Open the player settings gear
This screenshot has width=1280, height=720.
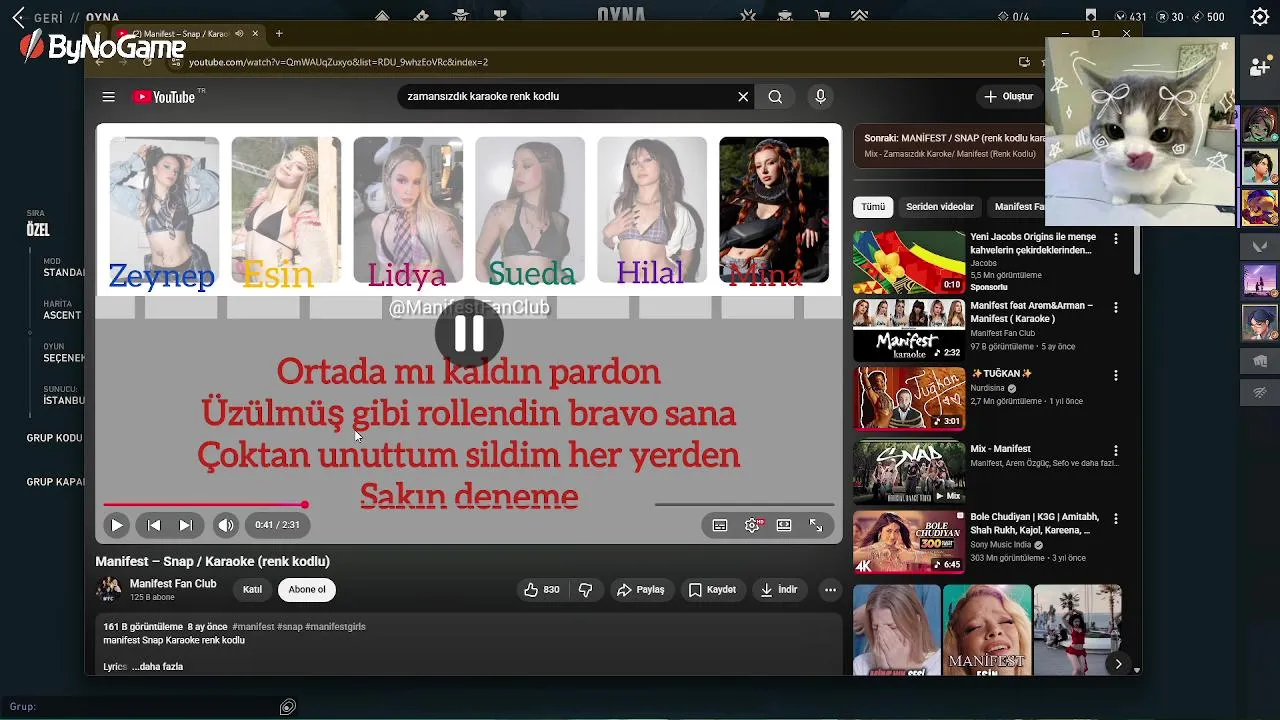point(752,525)
